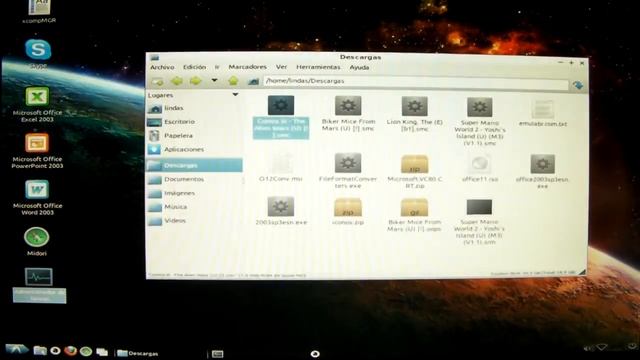
Task: Launch Skype from the desktop
Action: coord(38,54)
